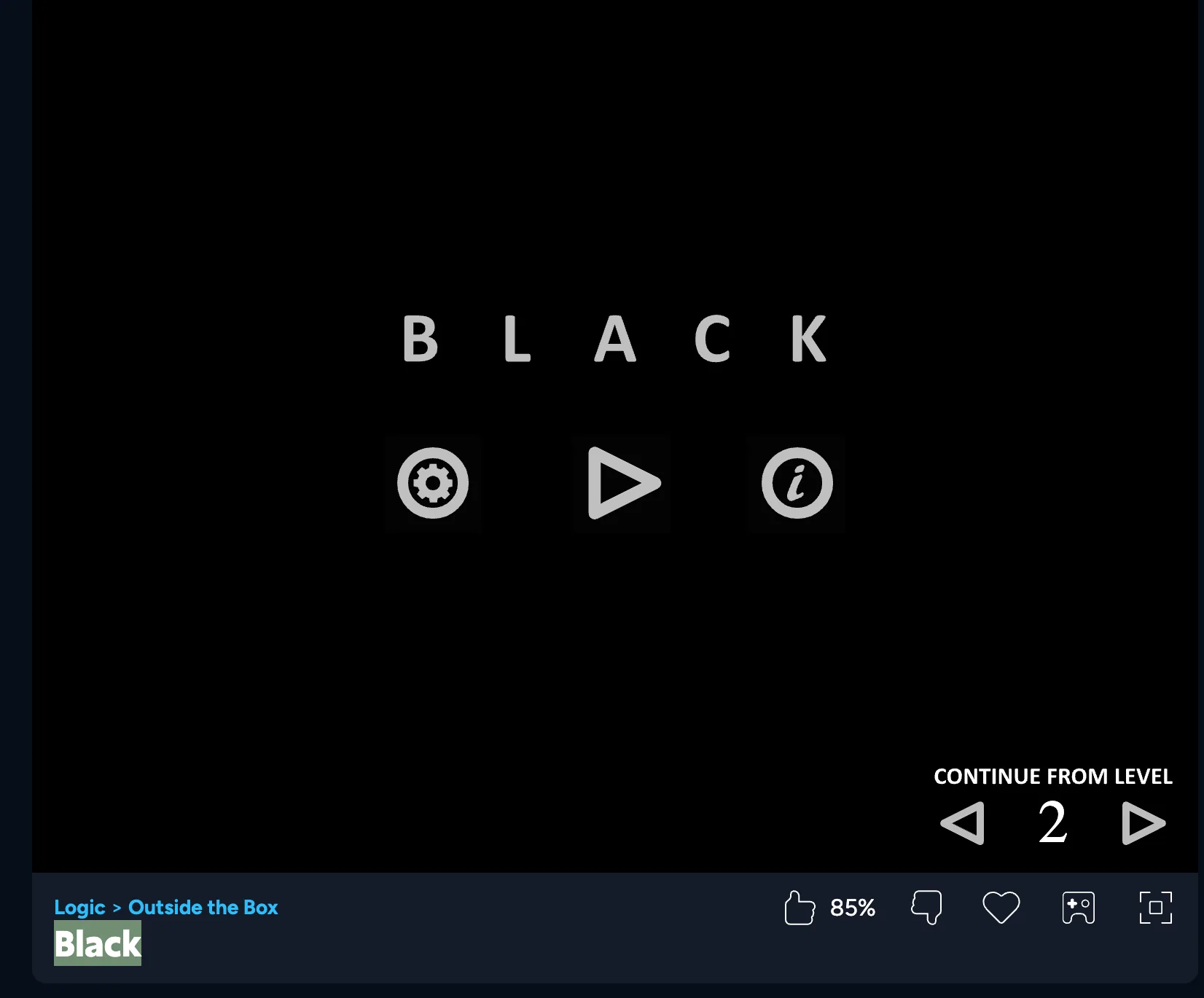Image resolution: width=1204 pixels, height=998 pixels.
Task: Click the letter C in the title
Action: pos(712,339)
